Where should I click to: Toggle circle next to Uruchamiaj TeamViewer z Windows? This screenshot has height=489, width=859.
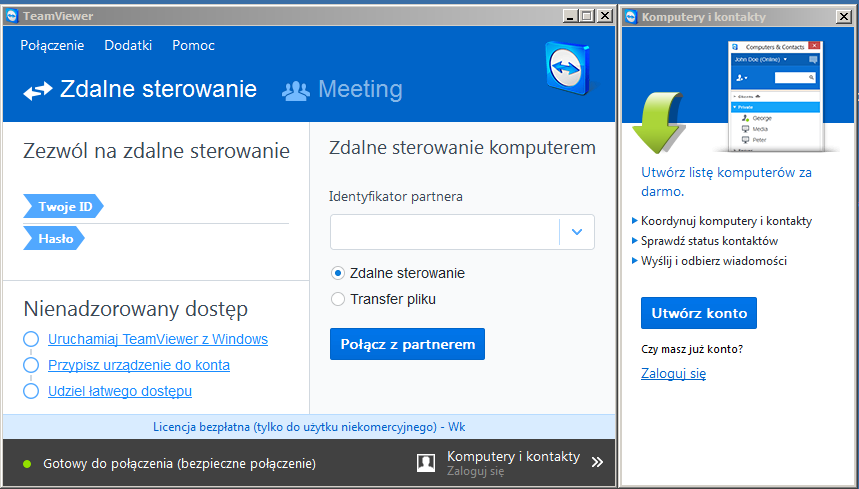pyautogui.click(x=31, y=339)
